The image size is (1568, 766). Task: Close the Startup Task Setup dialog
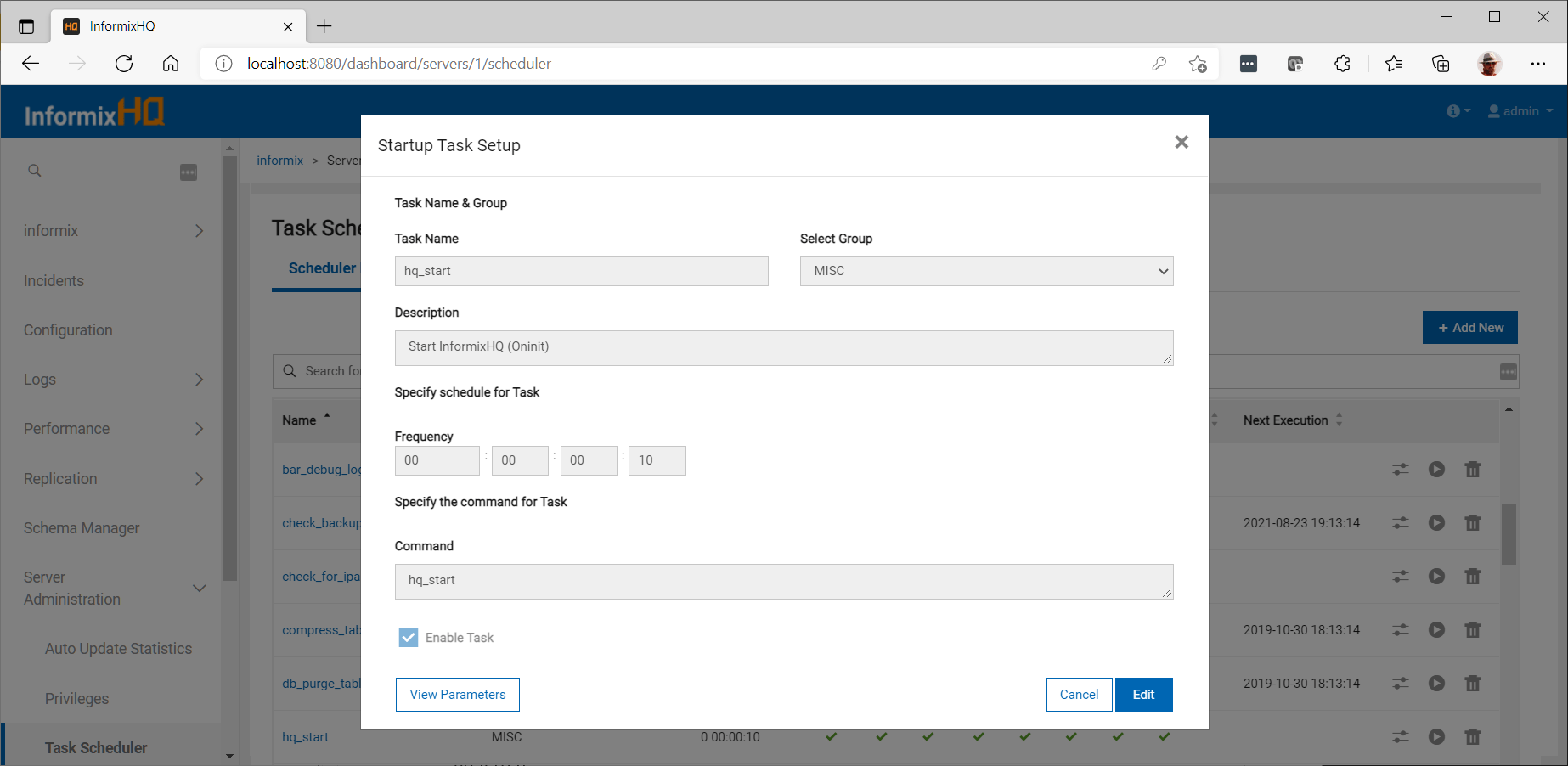[x=1181, y=143]
